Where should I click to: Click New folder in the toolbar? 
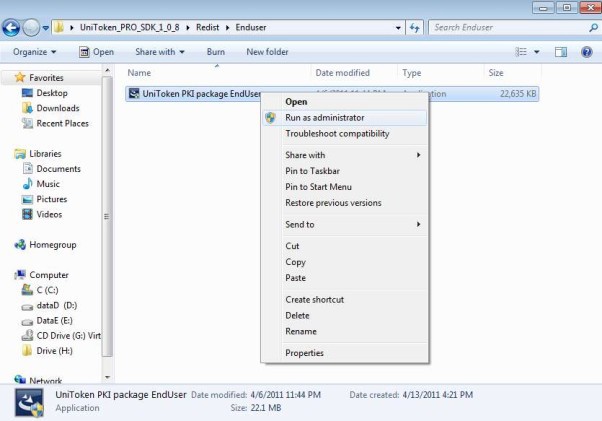(x=267, y=52)
